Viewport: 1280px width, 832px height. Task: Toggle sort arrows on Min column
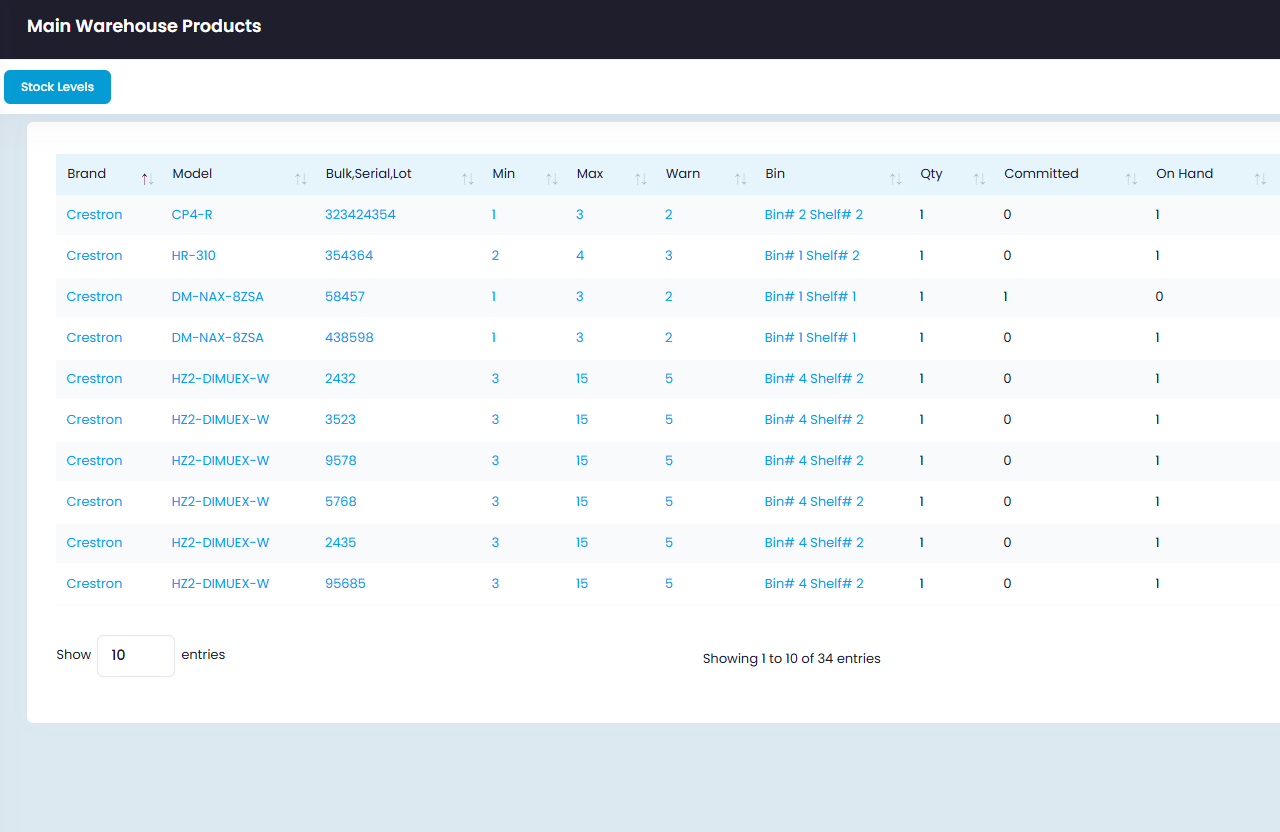(552, 179)
